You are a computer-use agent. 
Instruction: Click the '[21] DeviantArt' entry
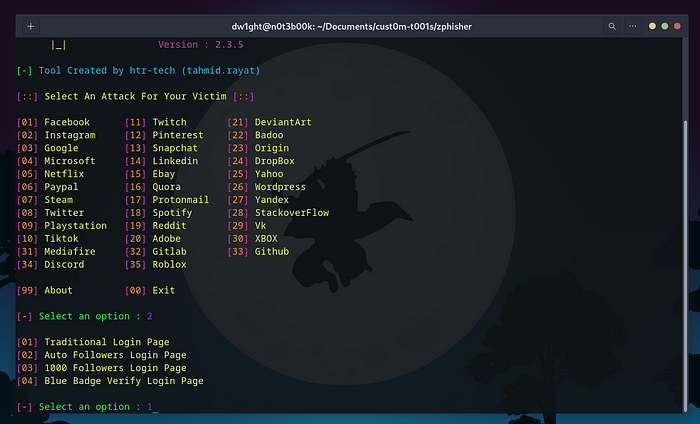click(270, 122)
